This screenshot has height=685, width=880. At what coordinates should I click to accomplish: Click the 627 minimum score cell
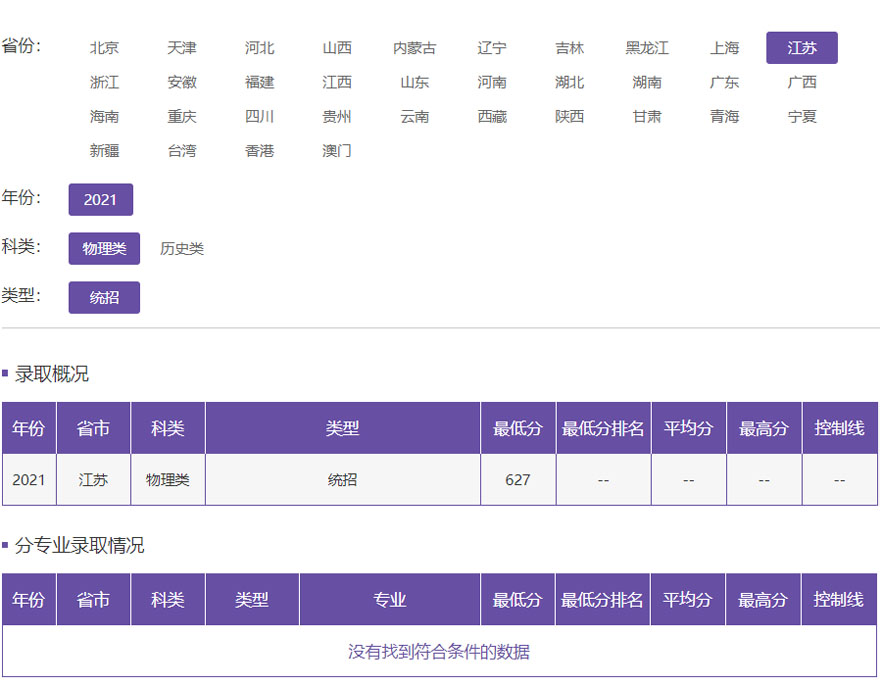[517, 480]
